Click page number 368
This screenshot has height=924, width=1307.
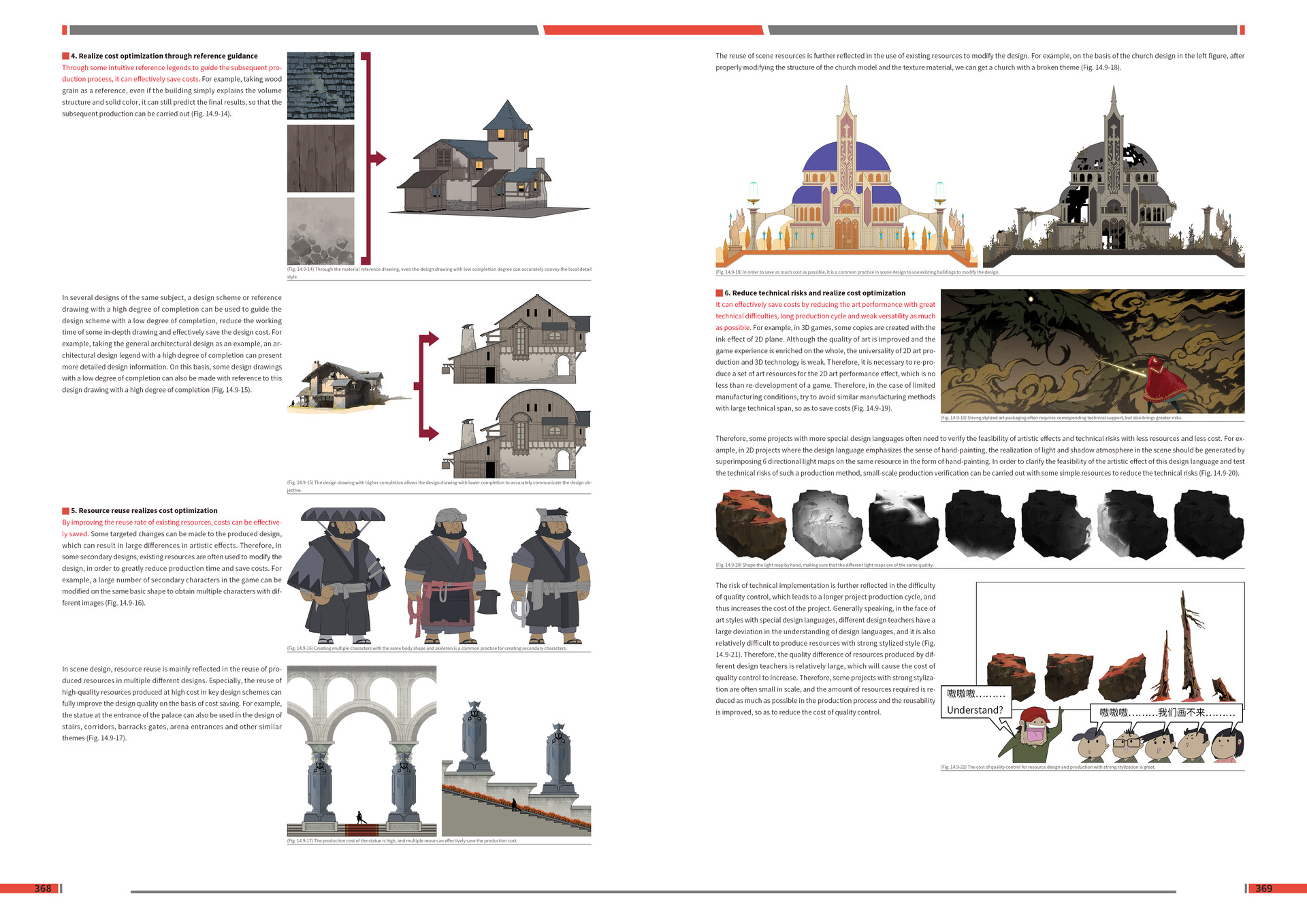click(x=42, y=889)
